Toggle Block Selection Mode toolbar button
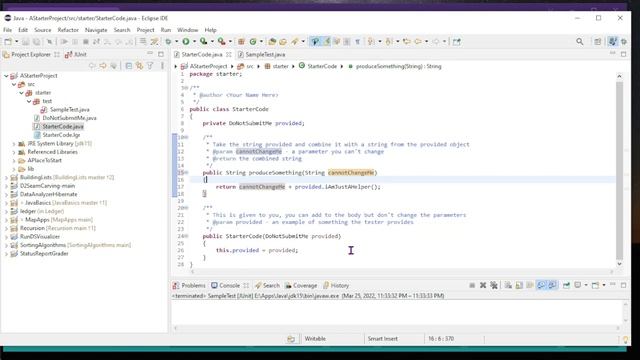This screenshot has width=640, height=360. [347, 42]
